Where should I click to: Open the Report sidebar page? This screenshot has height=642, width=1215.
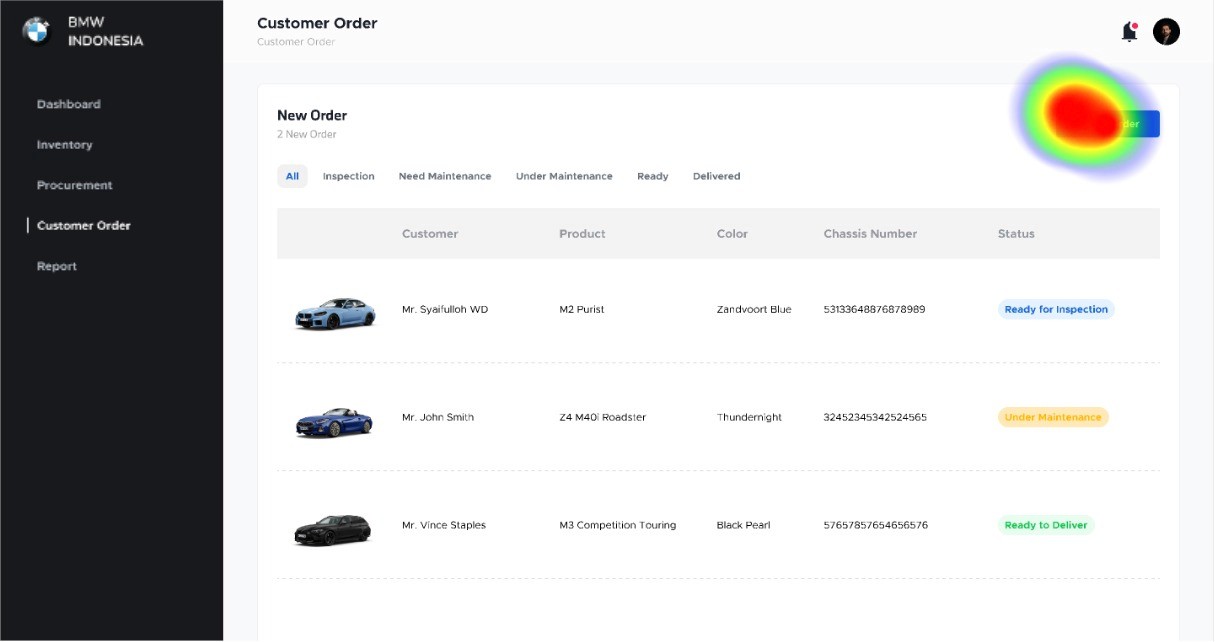(x=57, y=266)
